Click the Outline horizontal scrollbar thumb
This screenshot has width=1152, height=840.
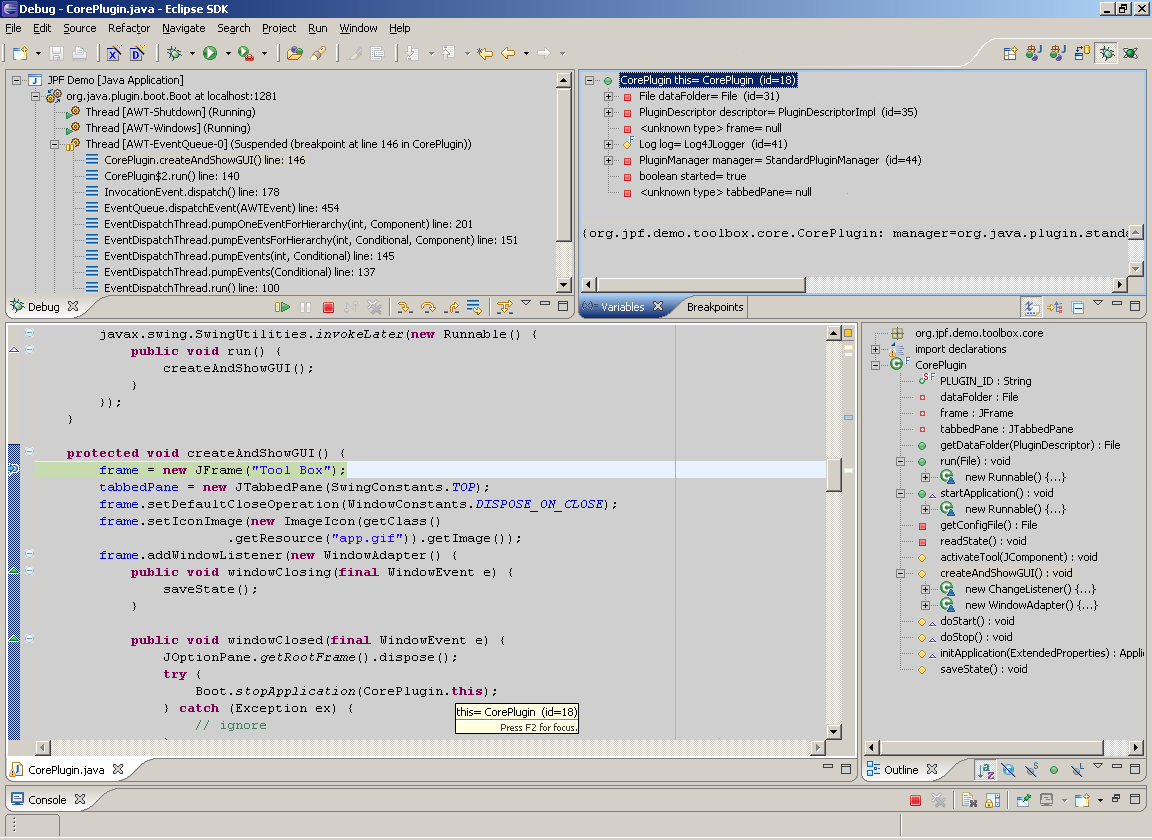[992, 747]
